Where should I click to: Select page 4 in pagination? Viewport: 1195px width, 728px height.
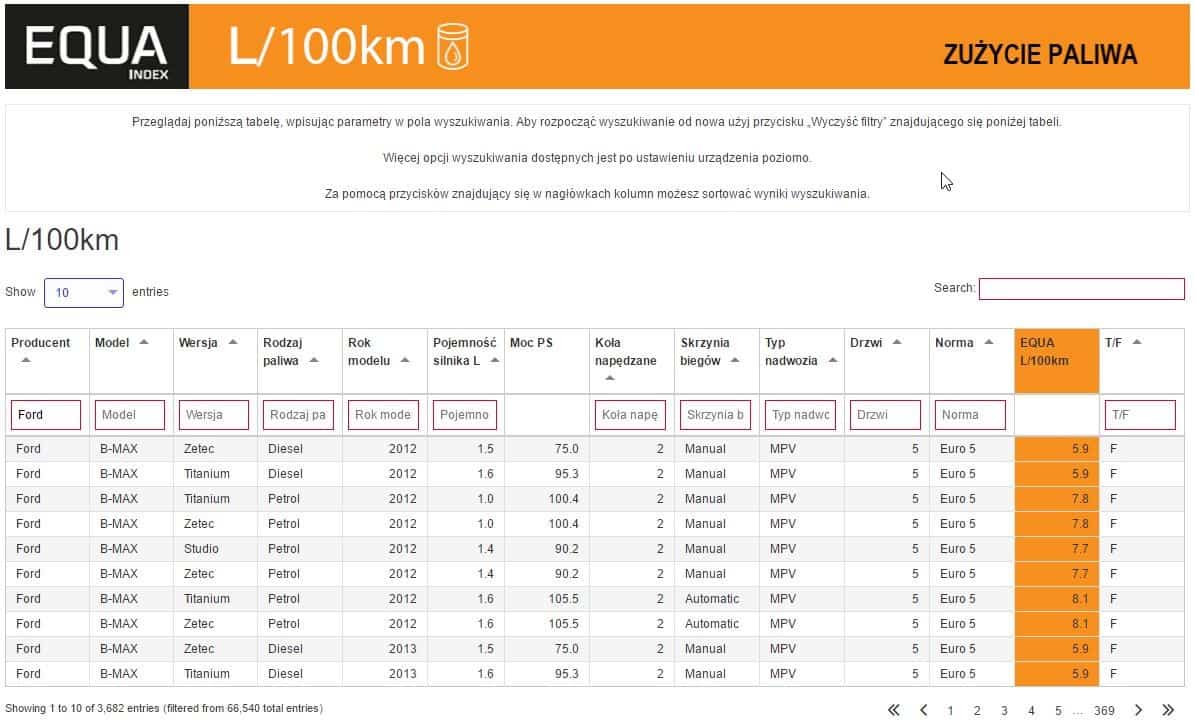coord(1031,711)
